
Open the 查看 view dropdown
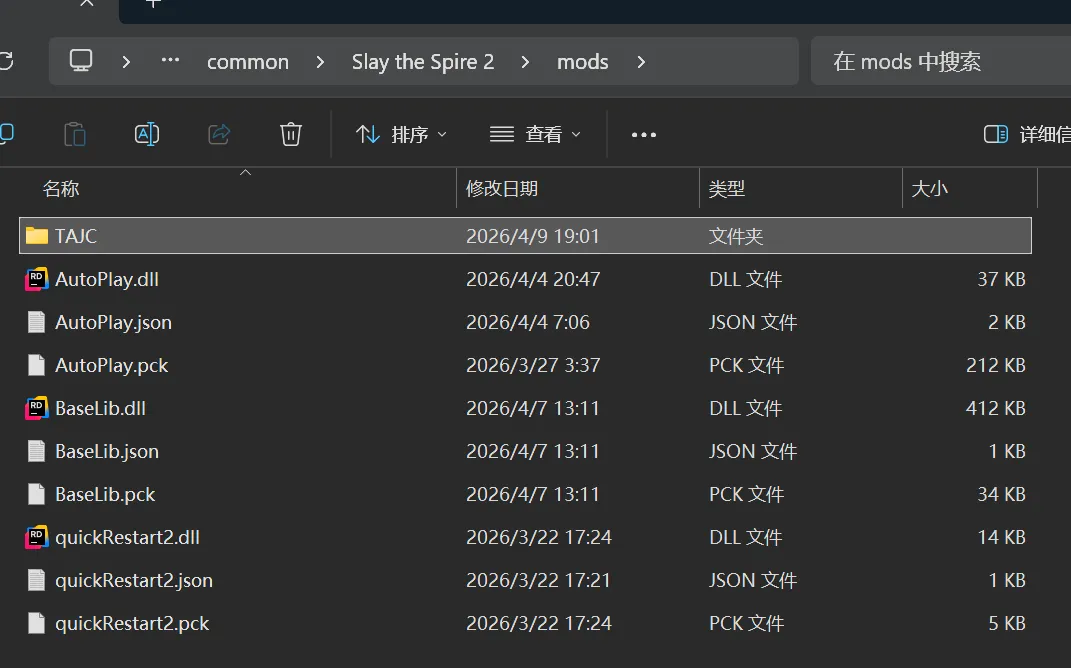click(535, 134)
